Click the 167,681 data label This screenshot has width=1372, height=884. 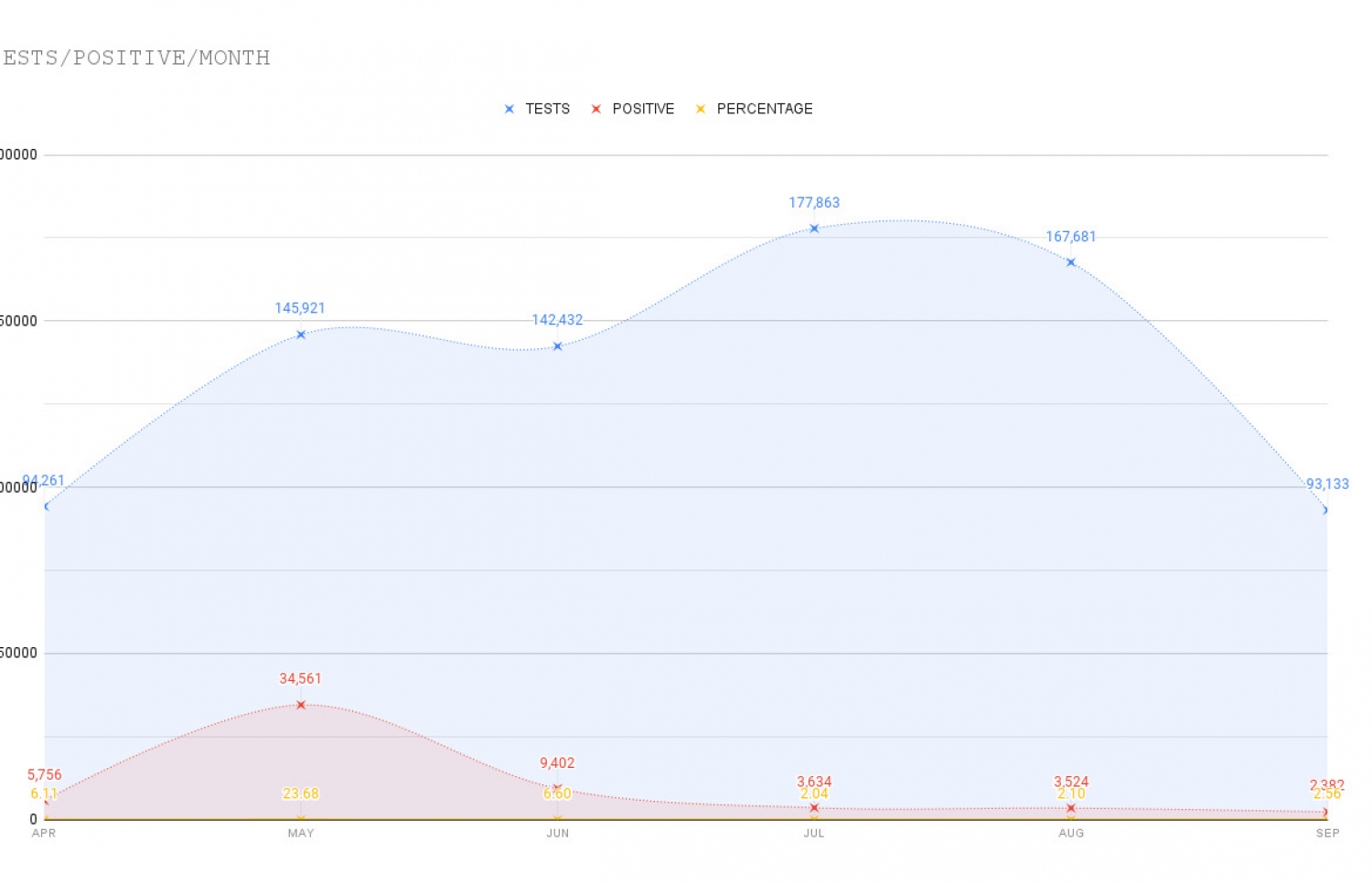pos(1071,237)
